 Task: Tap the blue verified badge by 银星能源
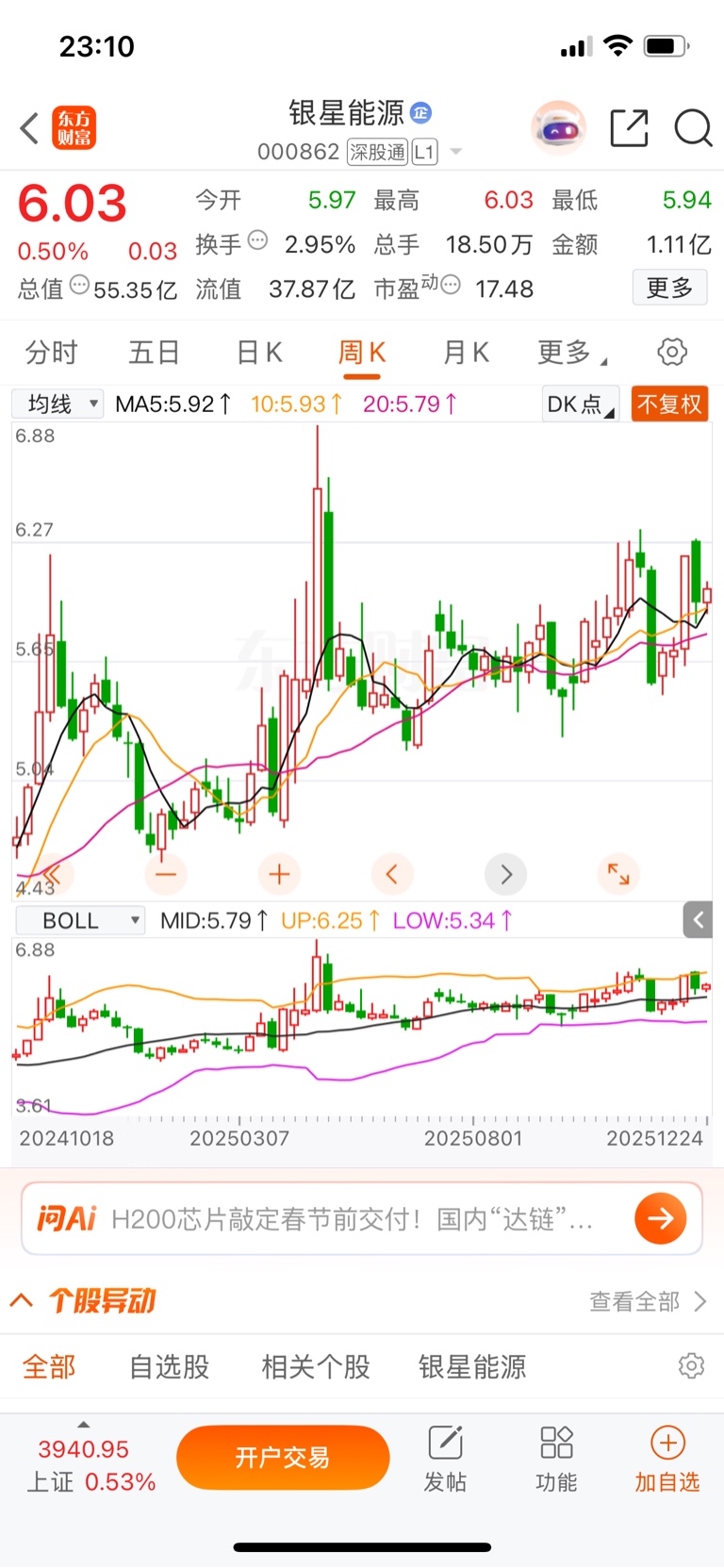click(420, 112)
